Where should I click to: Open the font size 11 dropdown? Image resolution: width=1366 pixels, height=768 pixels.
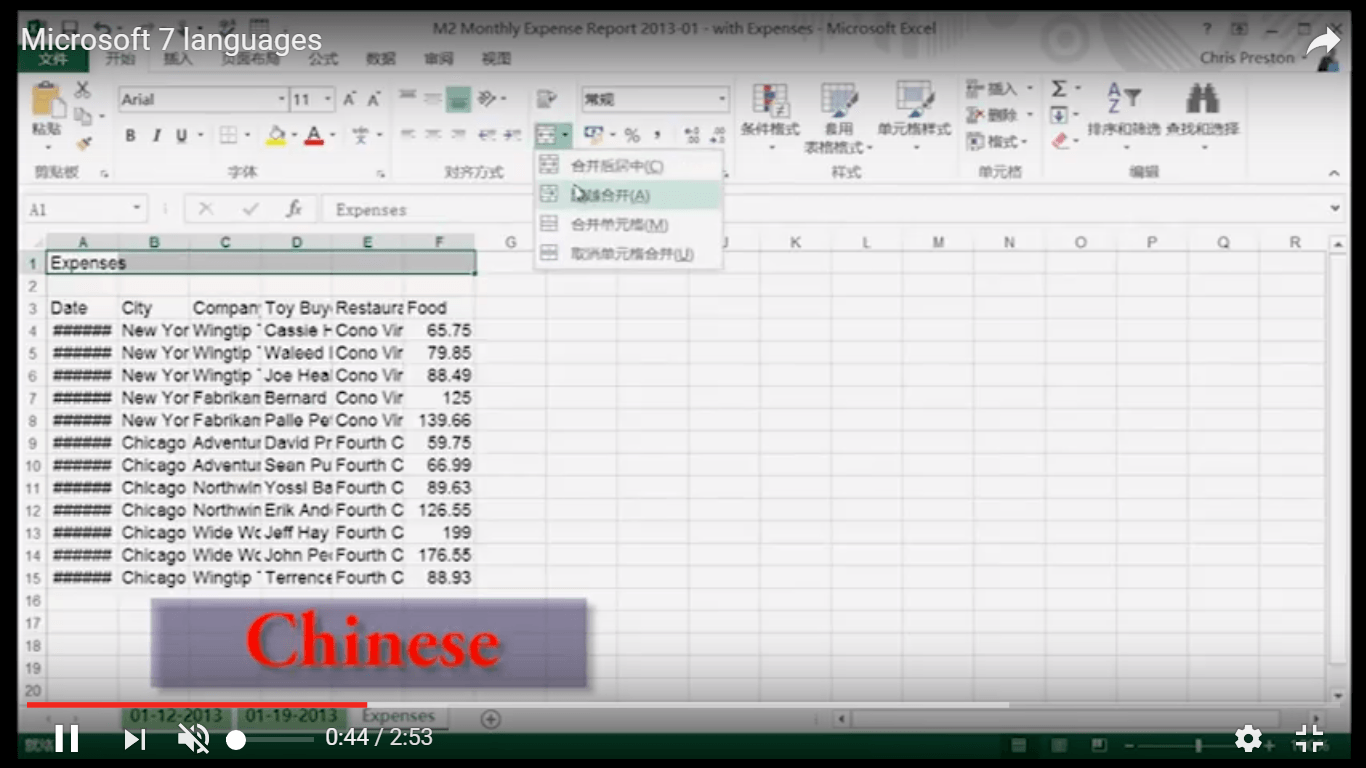point(328,100)
